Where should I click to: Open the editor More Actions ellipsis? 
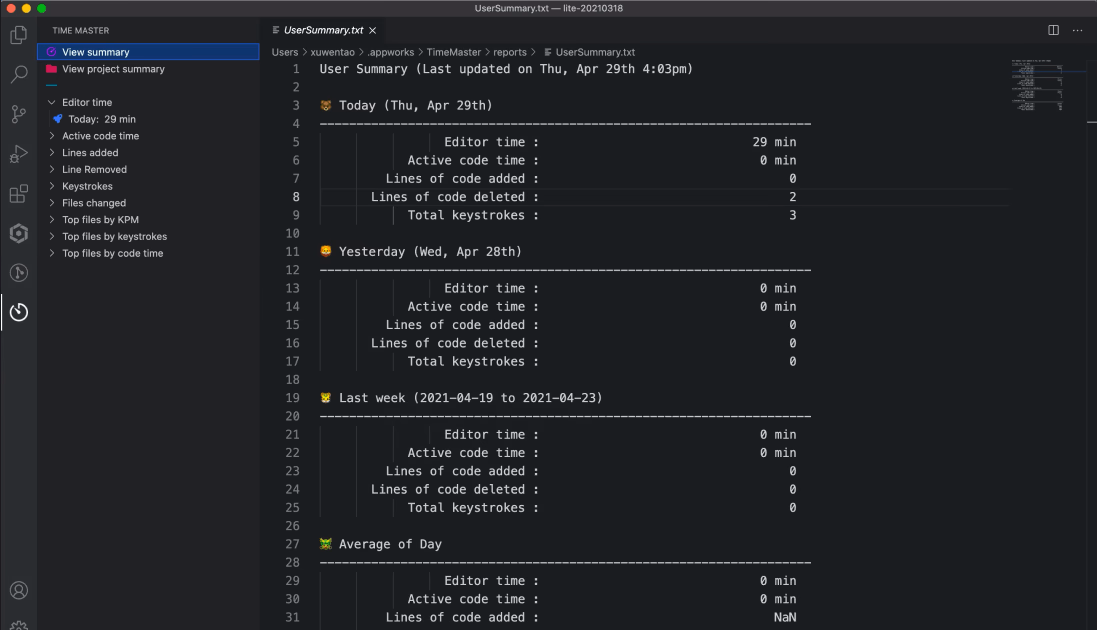click(x=1077, y=30)
